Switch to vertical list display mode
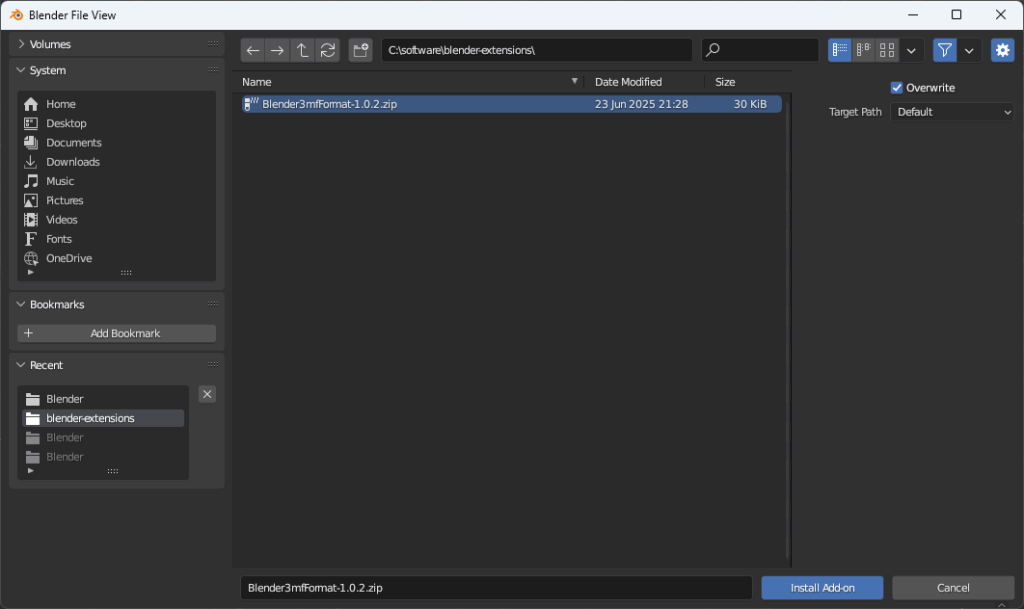 [x=840, y=50]
